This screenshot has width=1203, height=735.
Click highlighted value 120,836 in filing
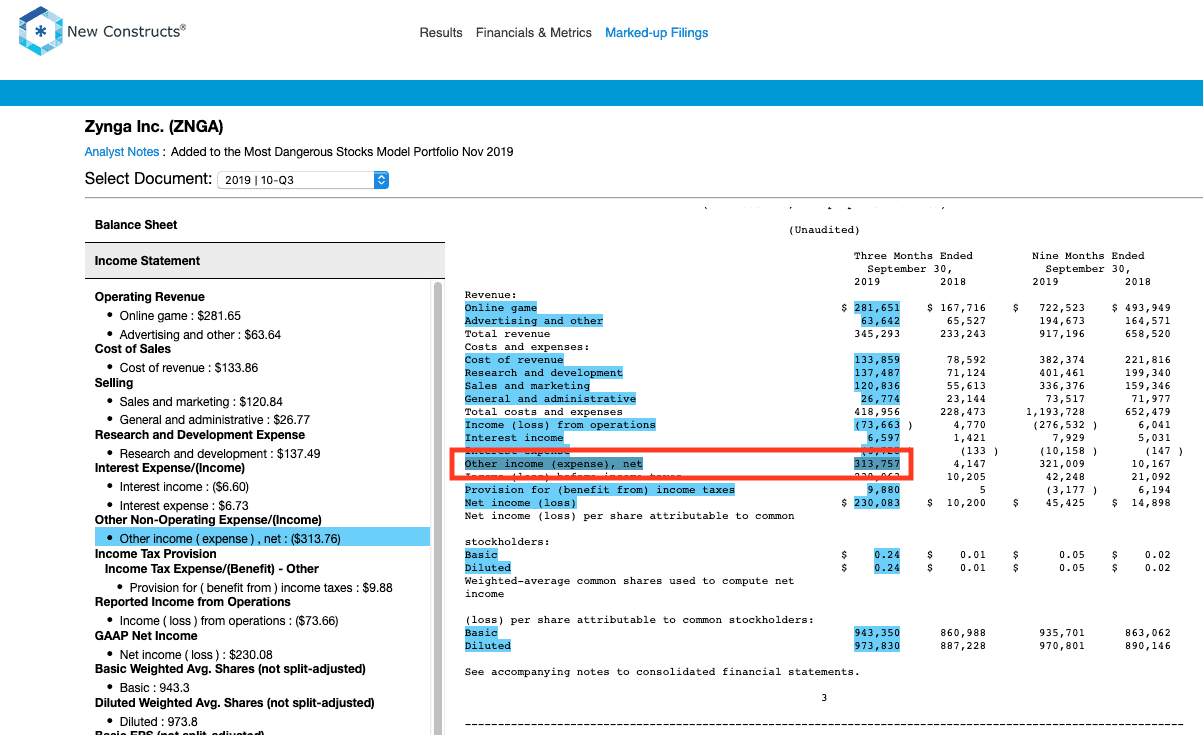877,386
